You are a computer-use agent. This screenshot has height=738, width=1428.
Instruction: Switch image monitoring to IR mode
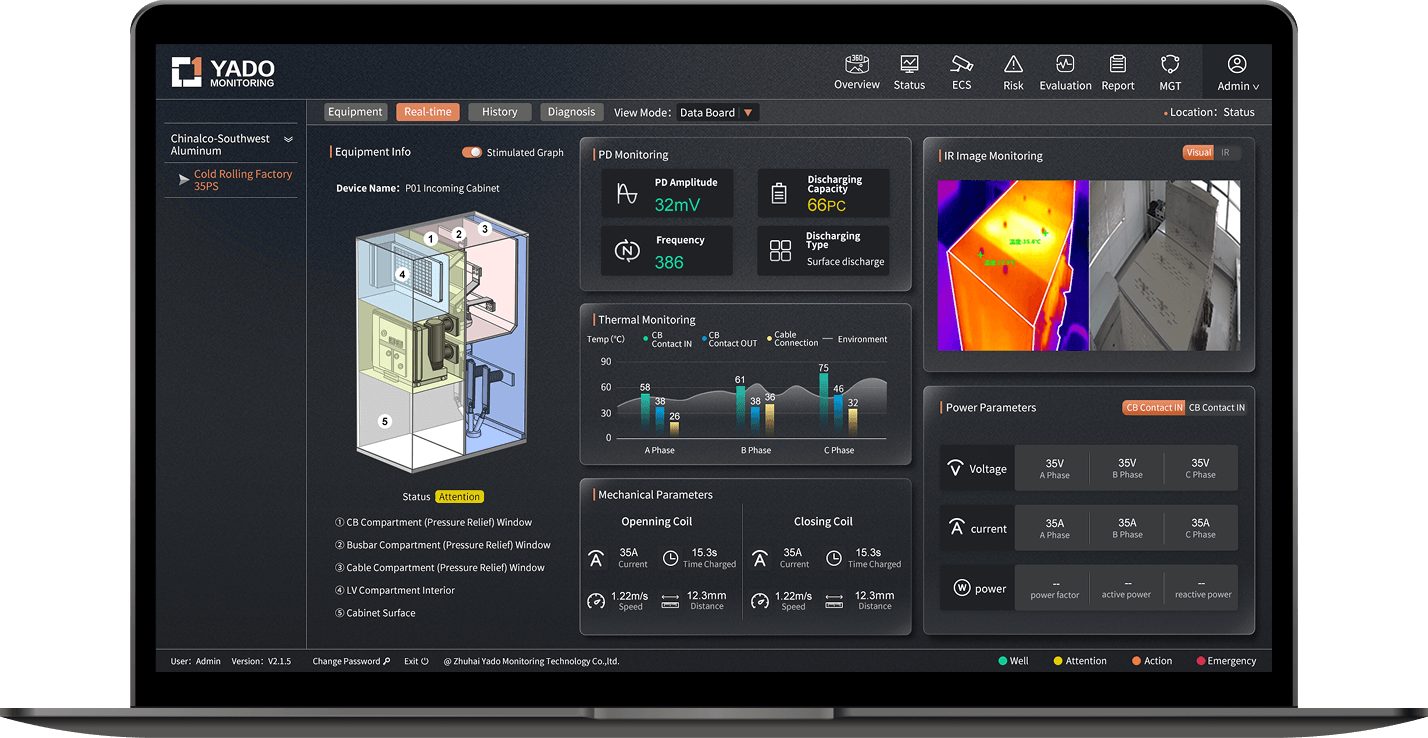tap(1226, 152)
